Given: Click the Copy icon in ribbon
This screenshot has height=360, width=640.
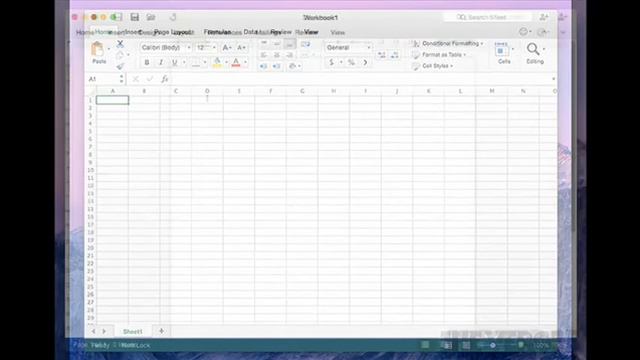Looking at the screenshot, I should tap(120, 55).
